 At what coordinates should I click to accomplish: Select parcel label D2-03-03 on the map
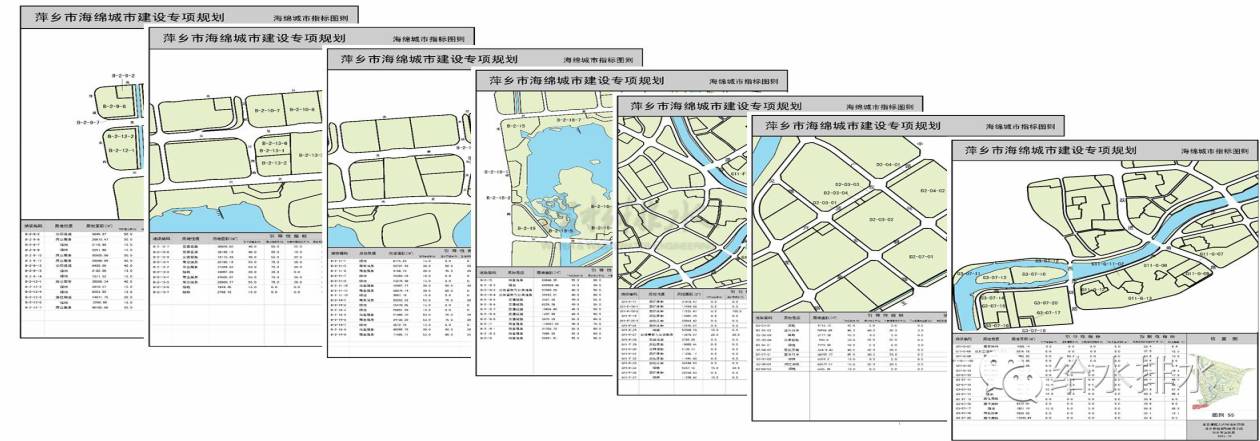point(847,184)
